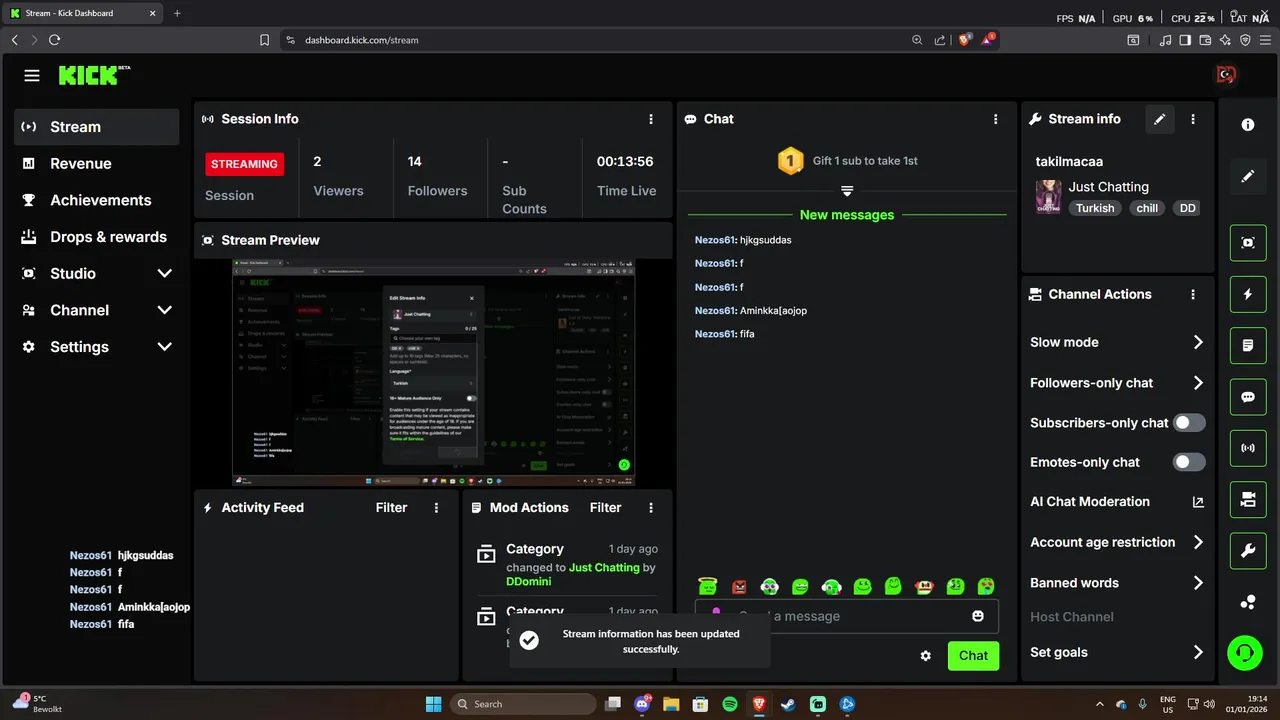Toggle Subscribers-only chat switch
Image resolution: width=1280 pixels, height=720 pixels.
click(x=1189, y=423)
